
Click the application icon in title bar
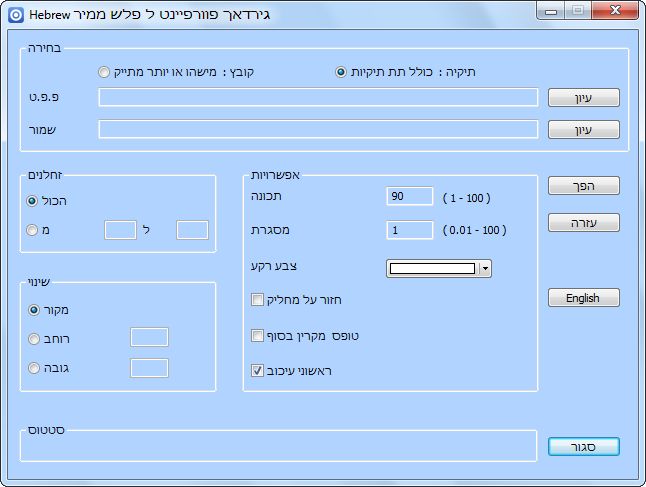[x=16, y=15]
